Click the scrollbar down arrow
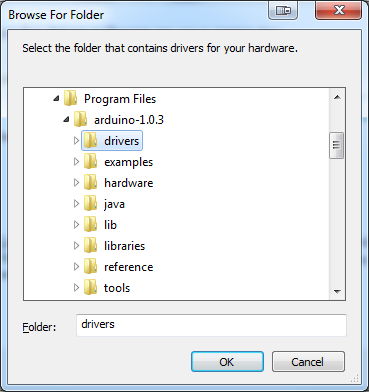 tap(337, 291)
